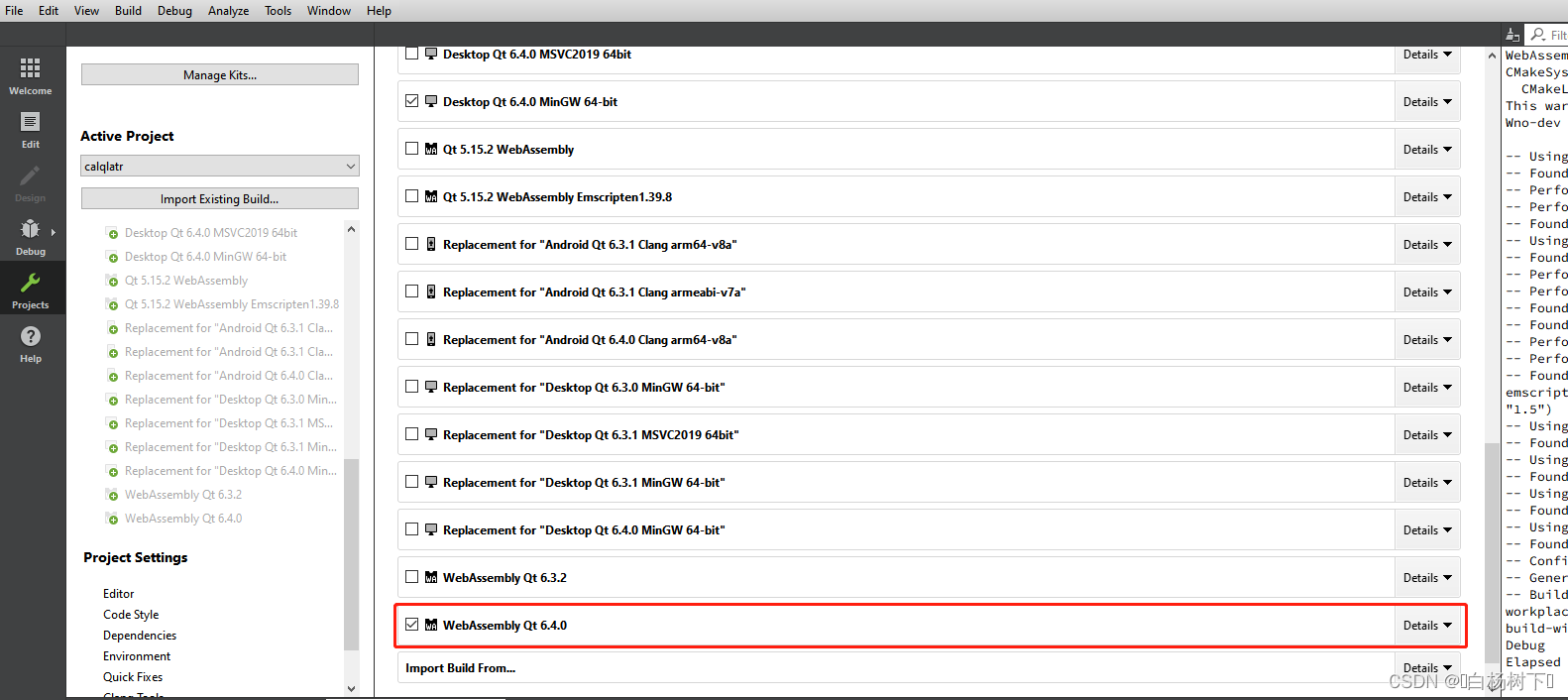Open the Help mode
This screenshot has height=700, width=1568.
pos(31,344)
